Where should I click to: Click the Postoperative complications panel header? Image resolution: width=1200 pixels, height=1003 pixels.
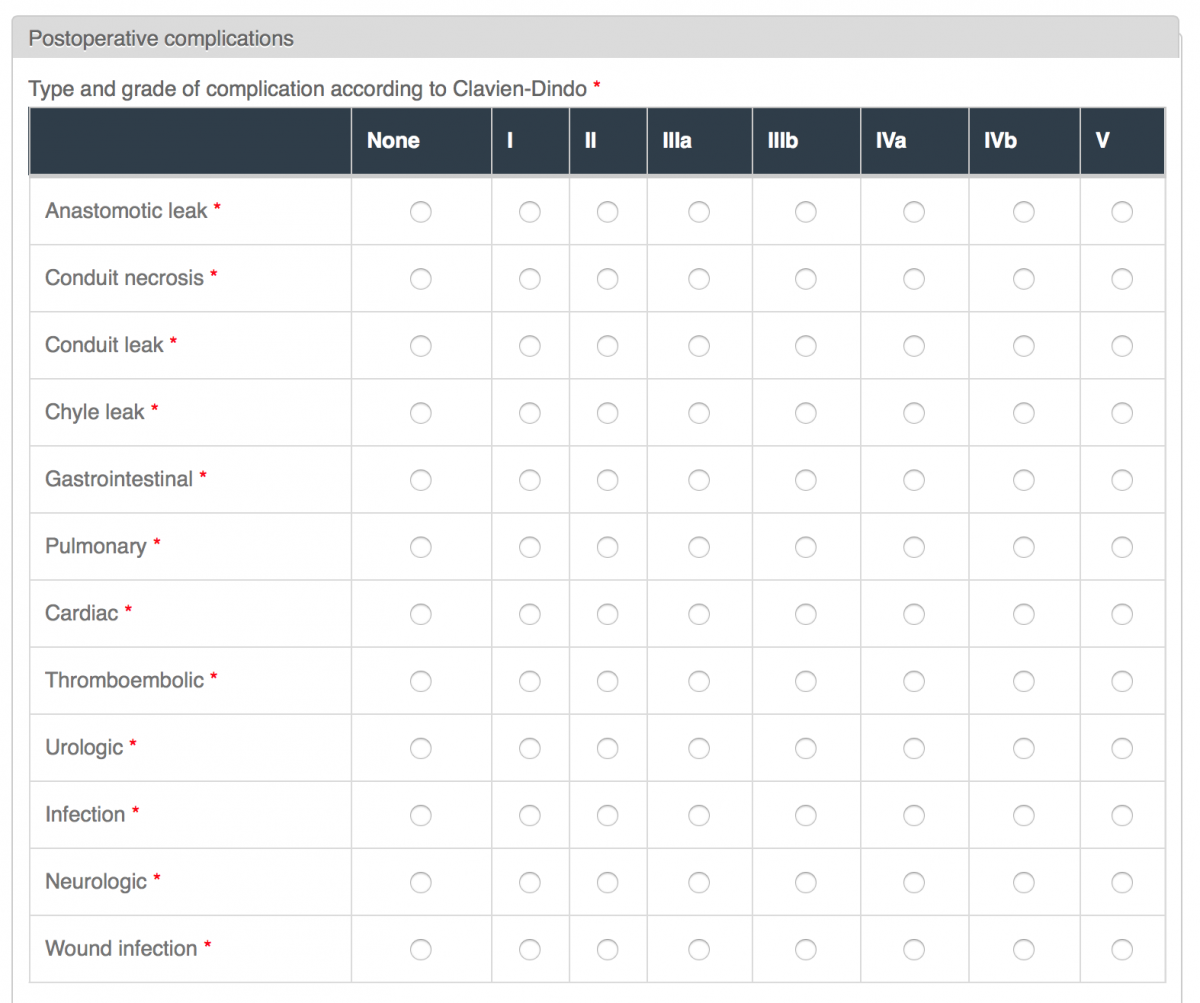[161, 39]
